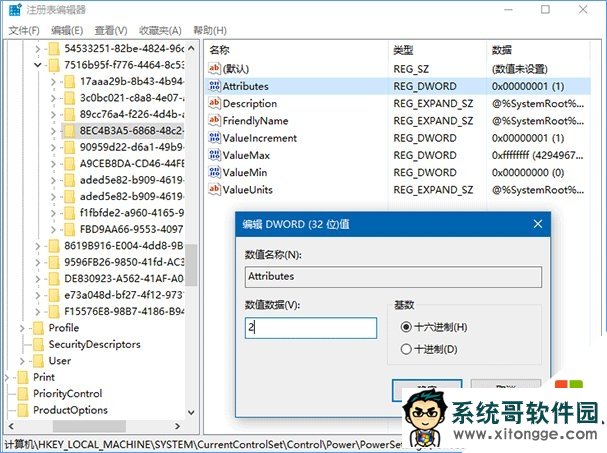Click the 数值名称 field showing Attributes
Image resolution: width=607 pixels, height=453 pixels.
click(393, 276)
